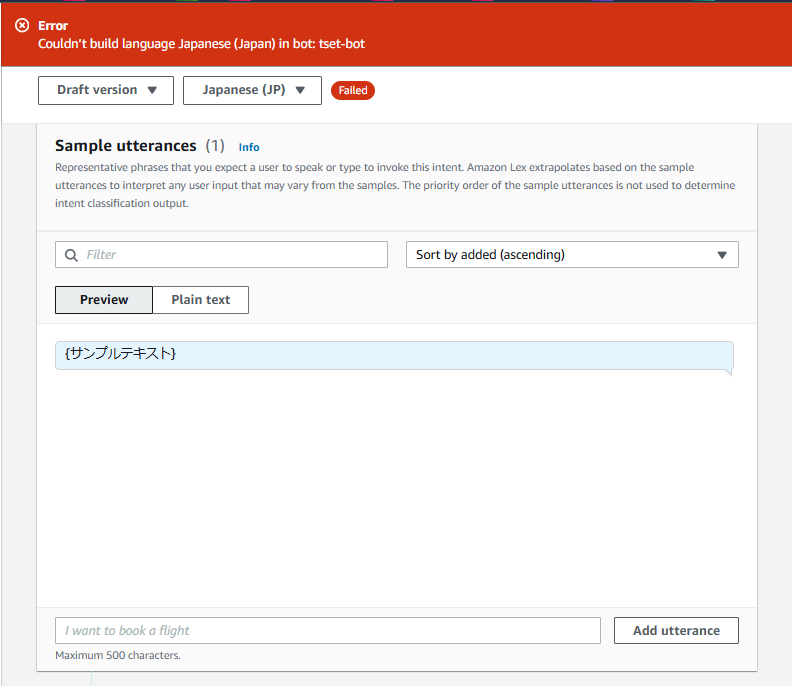
Task: Click the magnifier icon in Filter box
Action: click(71, 255)
